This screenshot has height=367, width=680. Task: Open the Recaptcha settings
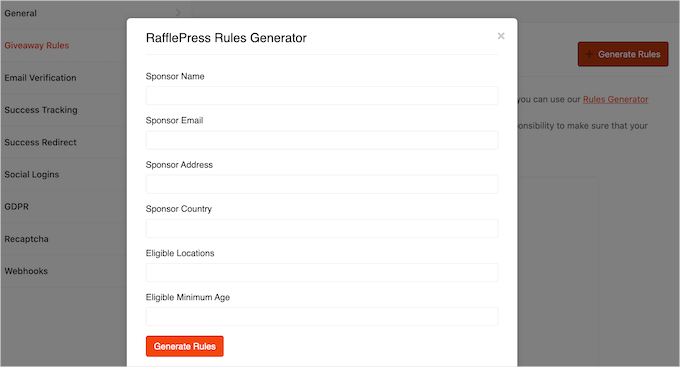click(26, 239)
